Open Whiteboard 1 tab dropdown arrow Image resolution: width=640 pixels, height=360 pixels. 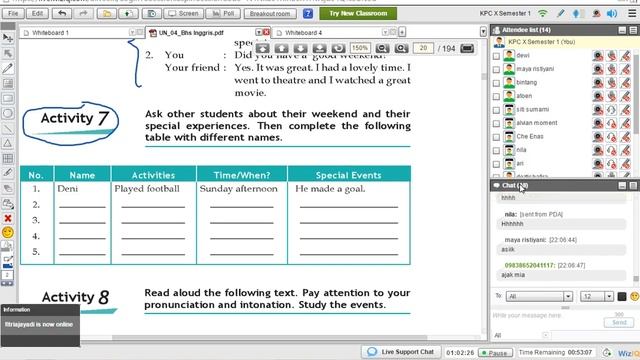click(x=132, y=32)
